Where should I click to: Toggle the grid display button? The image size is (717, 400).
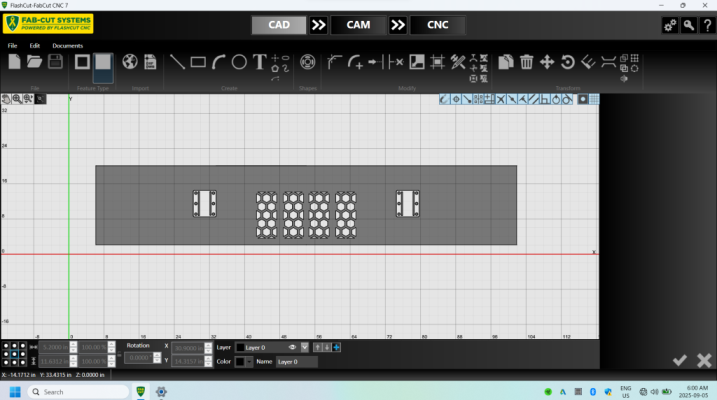click(594, 99)
